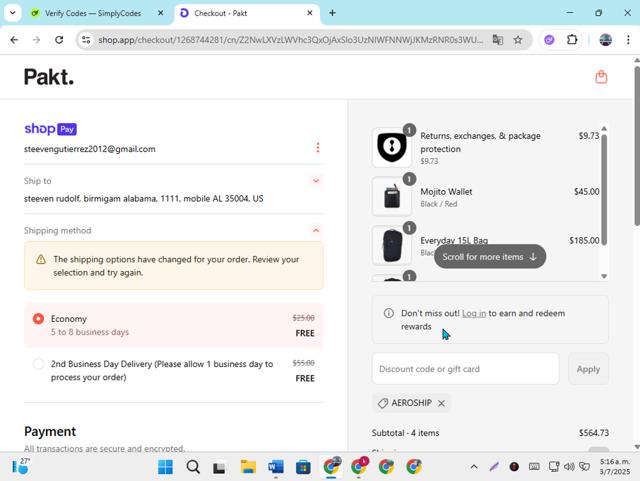Click the volume icon in system tray
Viewport: 640px width, 481px height.
click(x=569, y=466)
